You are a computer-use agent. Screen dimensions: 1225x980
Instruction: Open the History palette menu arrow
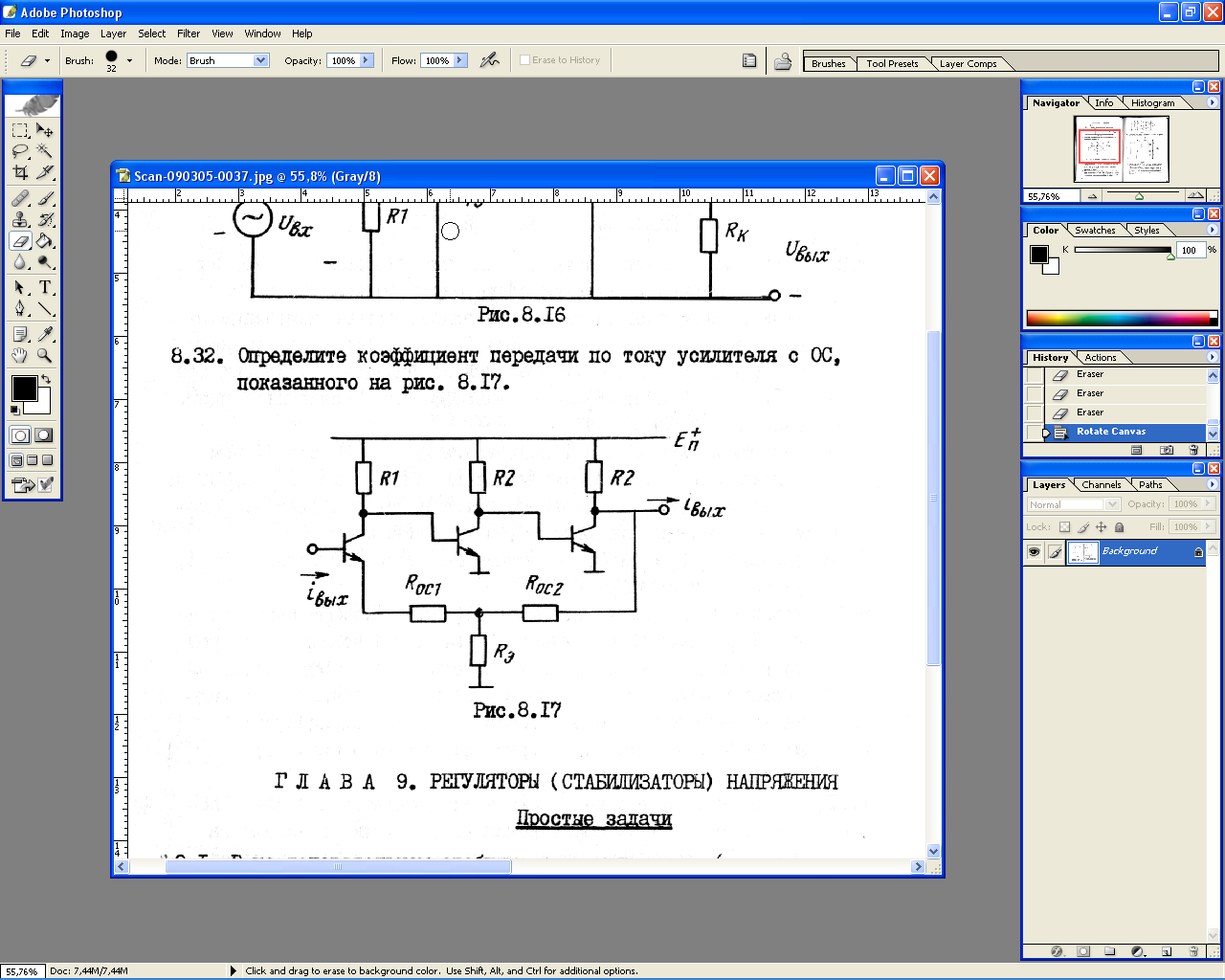(x=1212, y=357)
